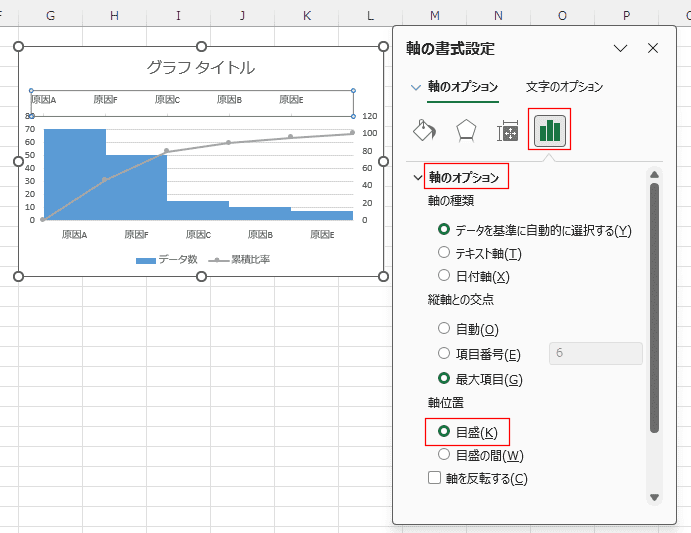Select column header L

[371, 15]
